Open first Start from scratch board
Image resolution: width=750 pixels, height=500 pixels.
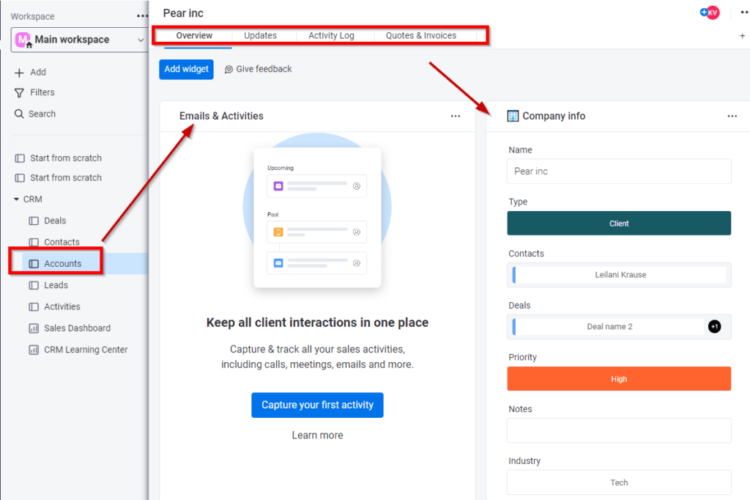tap(66, 158)
